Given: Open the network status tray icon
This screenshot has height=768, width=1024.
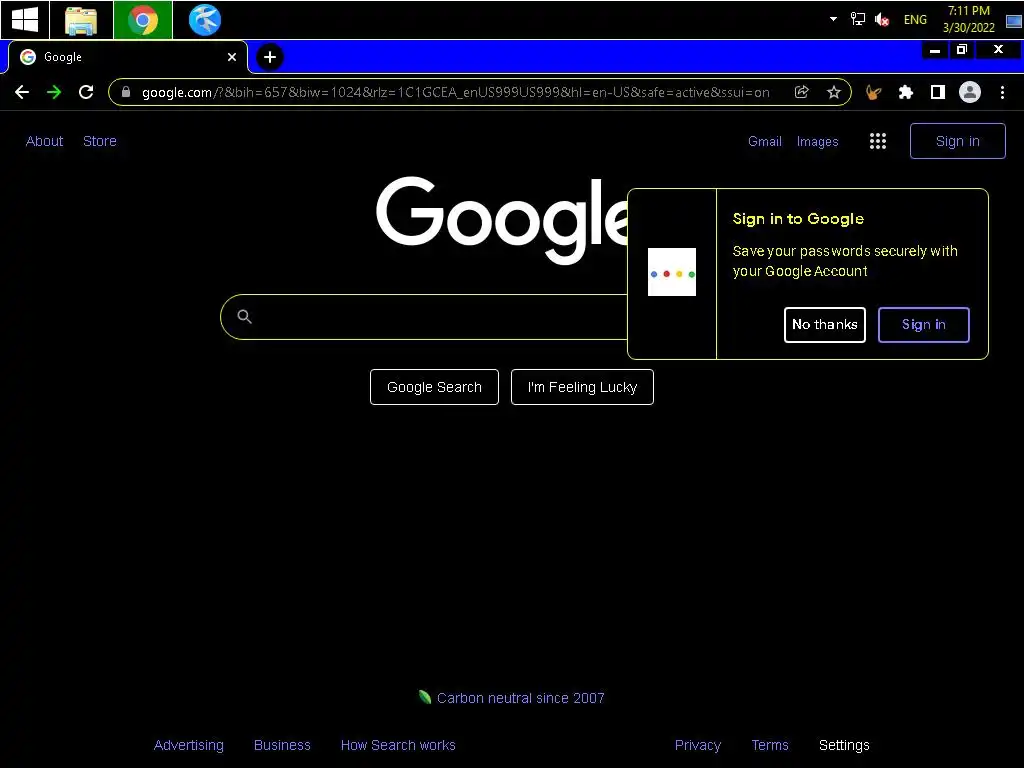Looking at the screenshot, I should click(857, 19).
